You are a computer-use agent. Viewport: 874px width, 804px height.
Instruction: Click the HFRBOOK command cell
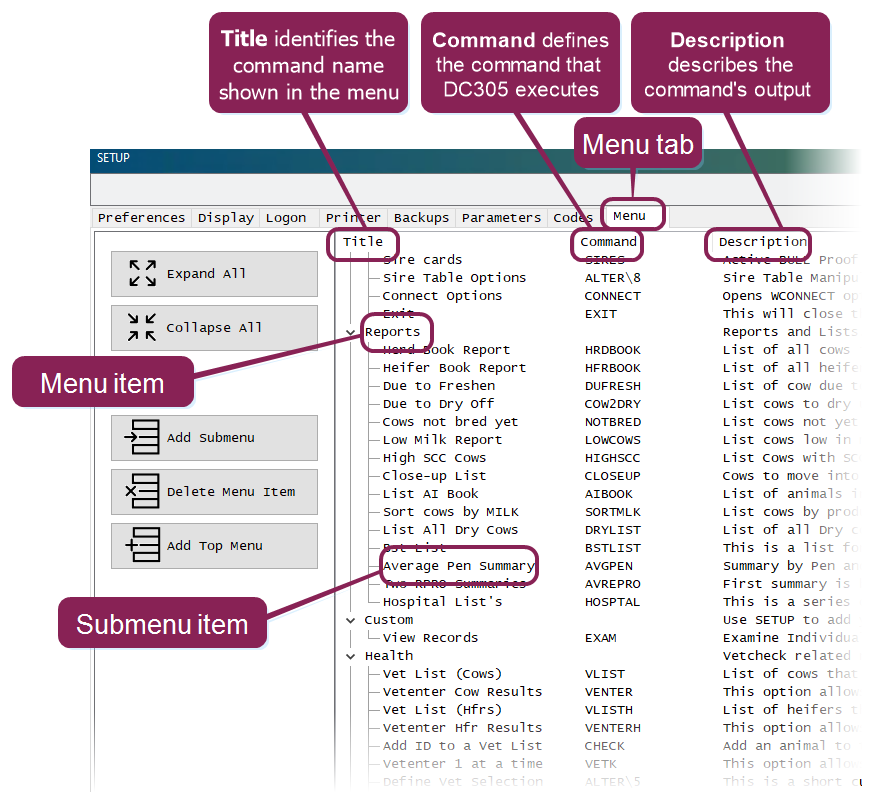pos(613,368)
